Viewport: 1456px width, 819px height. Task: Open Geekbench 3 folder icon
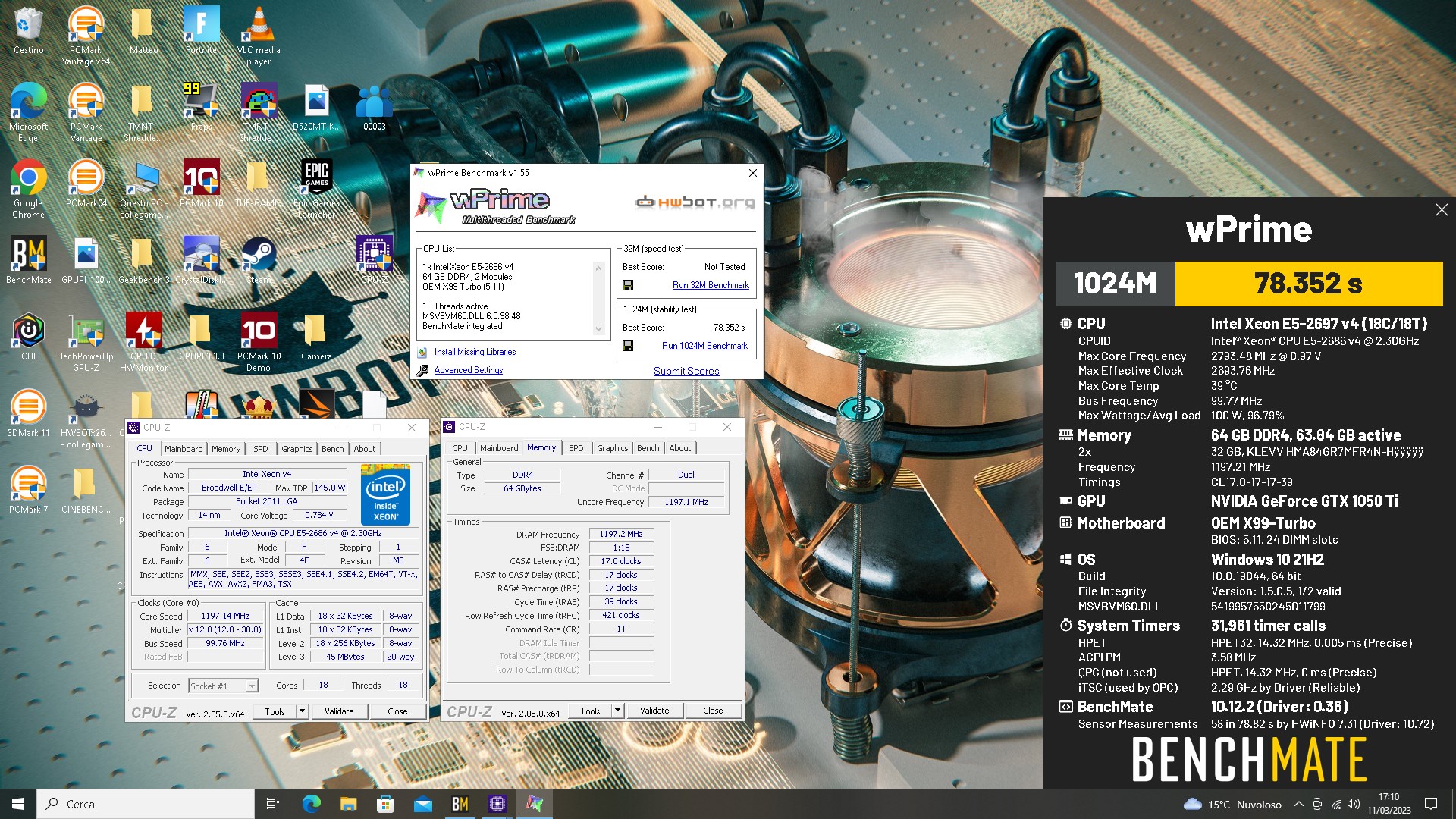143,260
